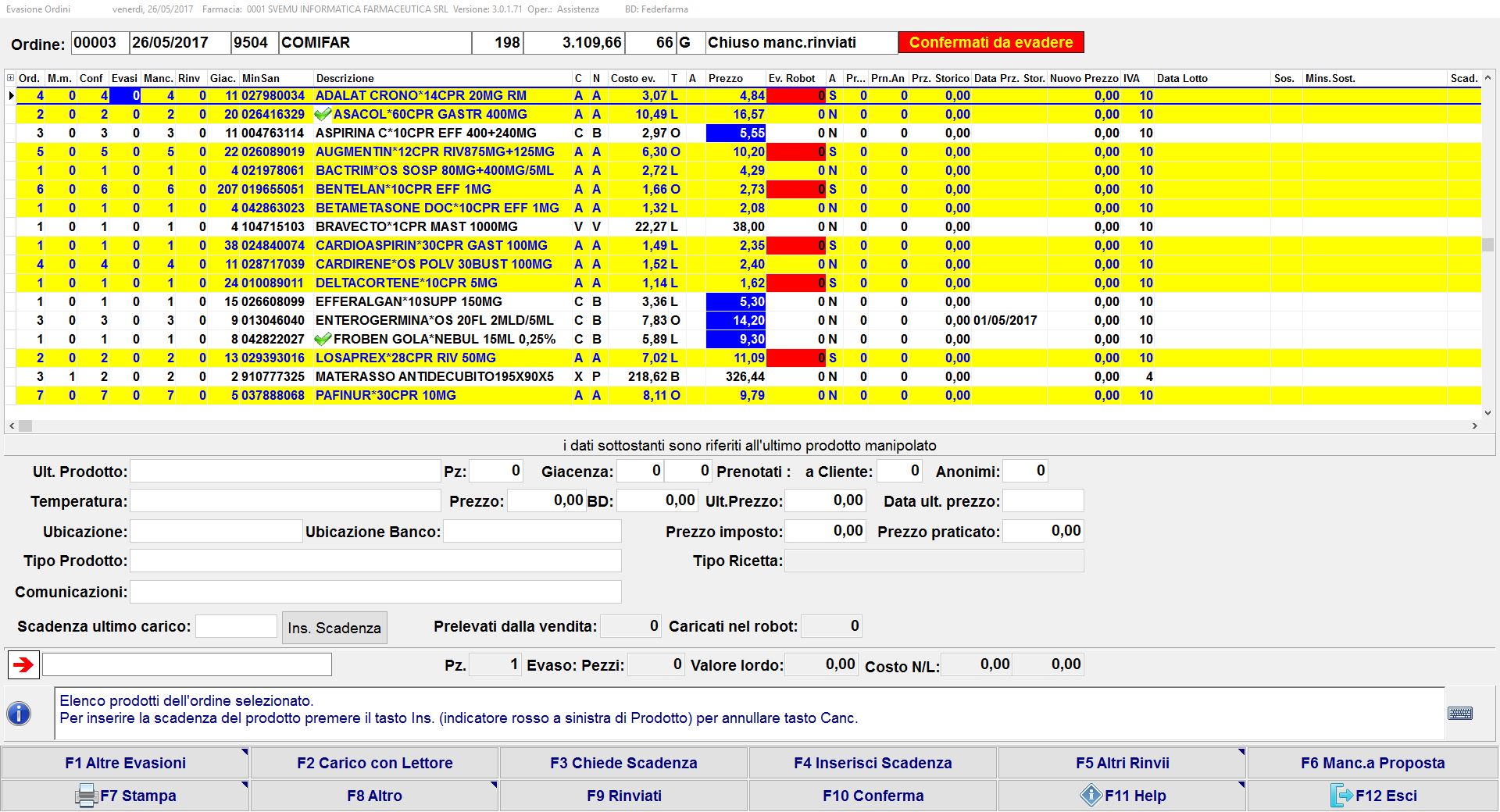Select the BRAVECTO*1CPR MAST 1000MG row
1500x812 pixels.
tap(416, 227)
